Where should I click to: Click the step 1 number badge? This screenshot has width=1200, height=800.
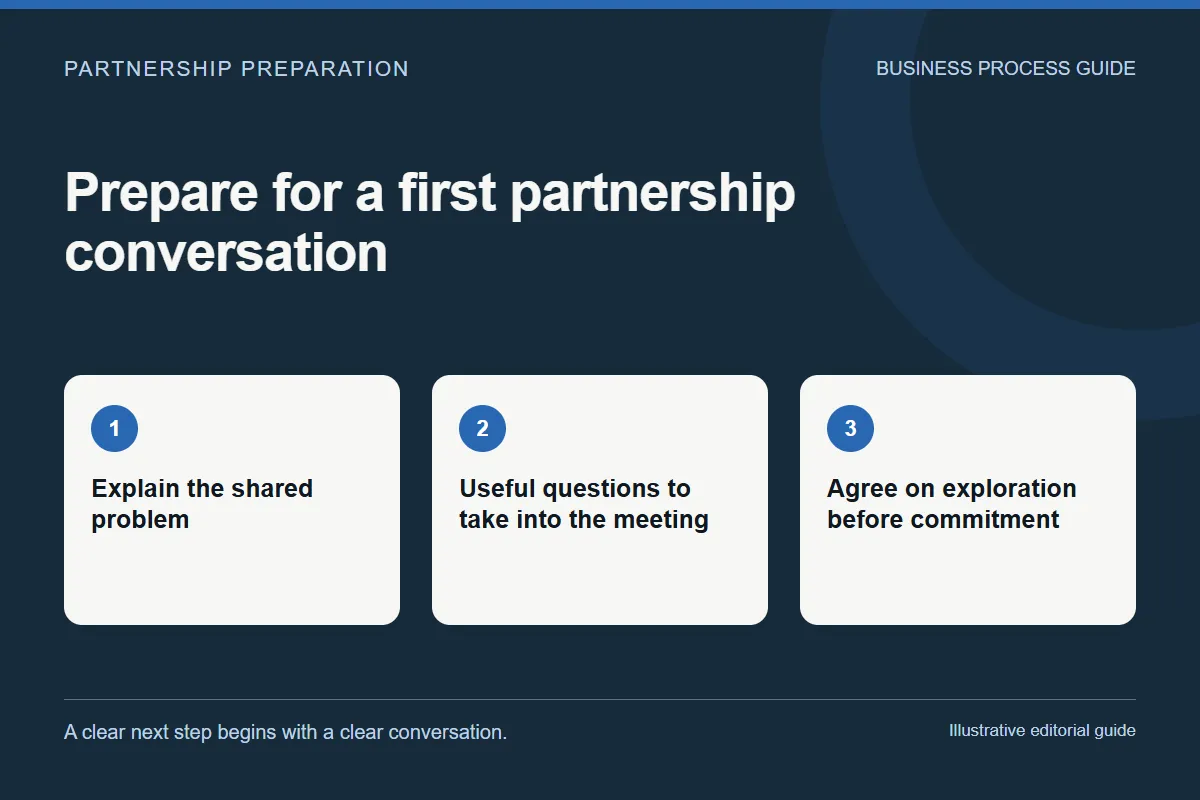click(114, 428)
